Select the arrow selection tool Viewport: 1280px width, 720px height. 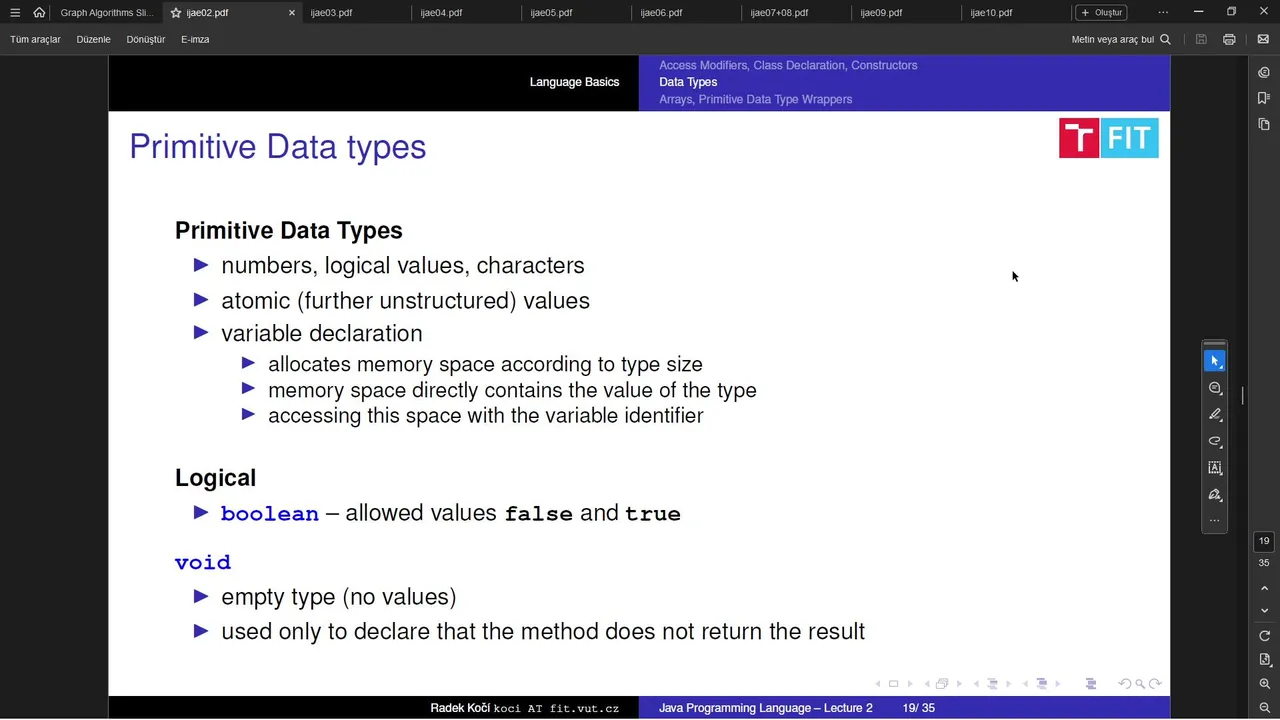(x=1215, y=361)
